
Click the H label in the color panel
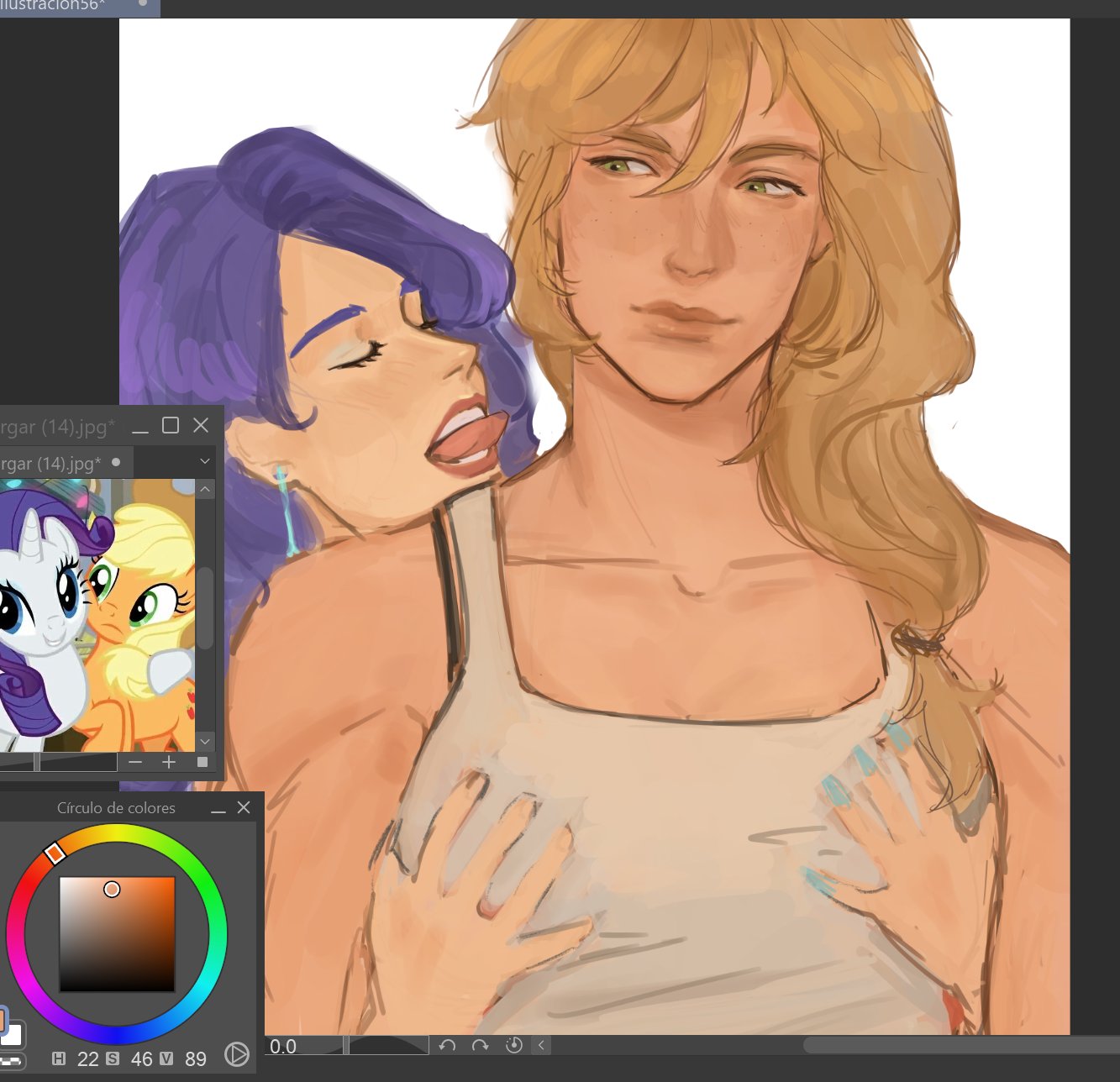[59, 1058]
